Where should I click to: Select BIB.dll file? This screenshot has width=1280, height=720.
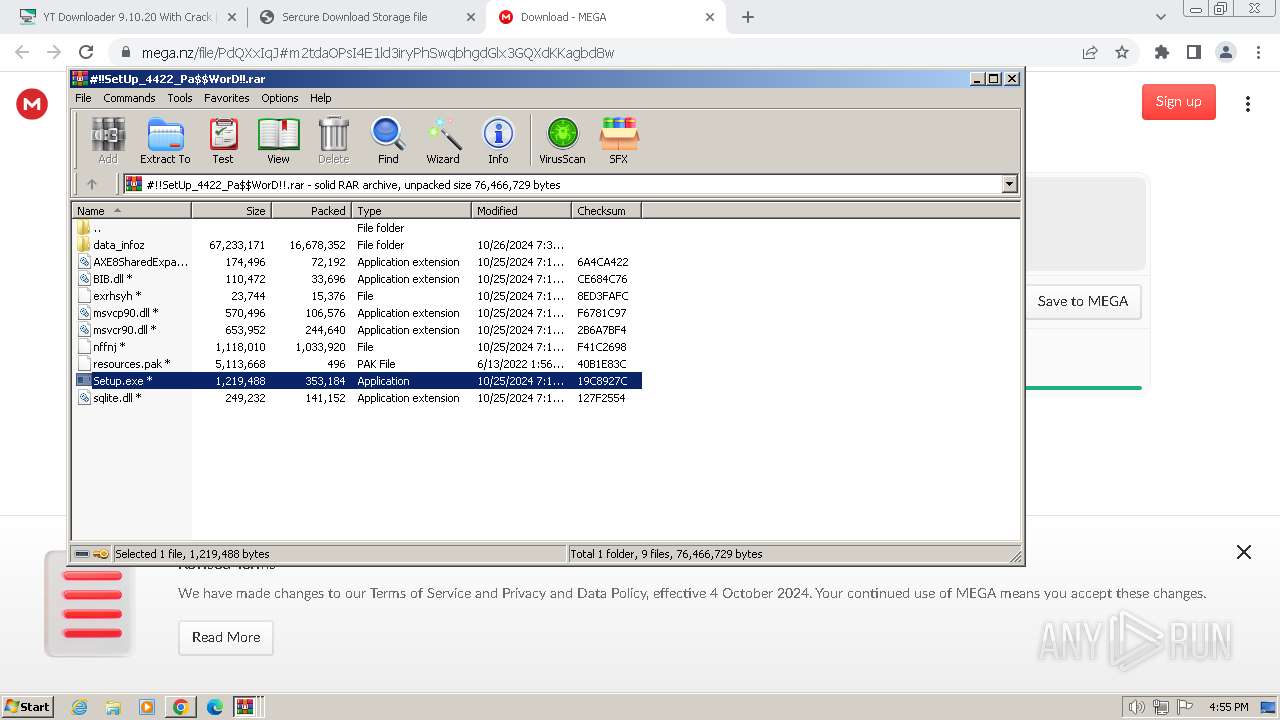tap(358, 279)
